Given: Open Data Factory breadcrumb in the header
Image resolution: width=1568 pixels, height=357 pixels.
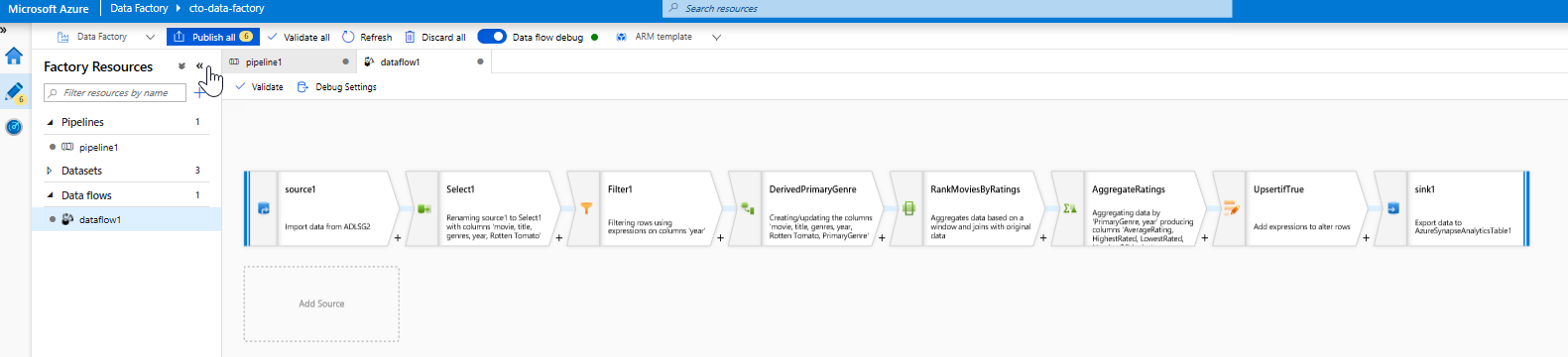Looking at the screenshot, I should click(139, 8).
